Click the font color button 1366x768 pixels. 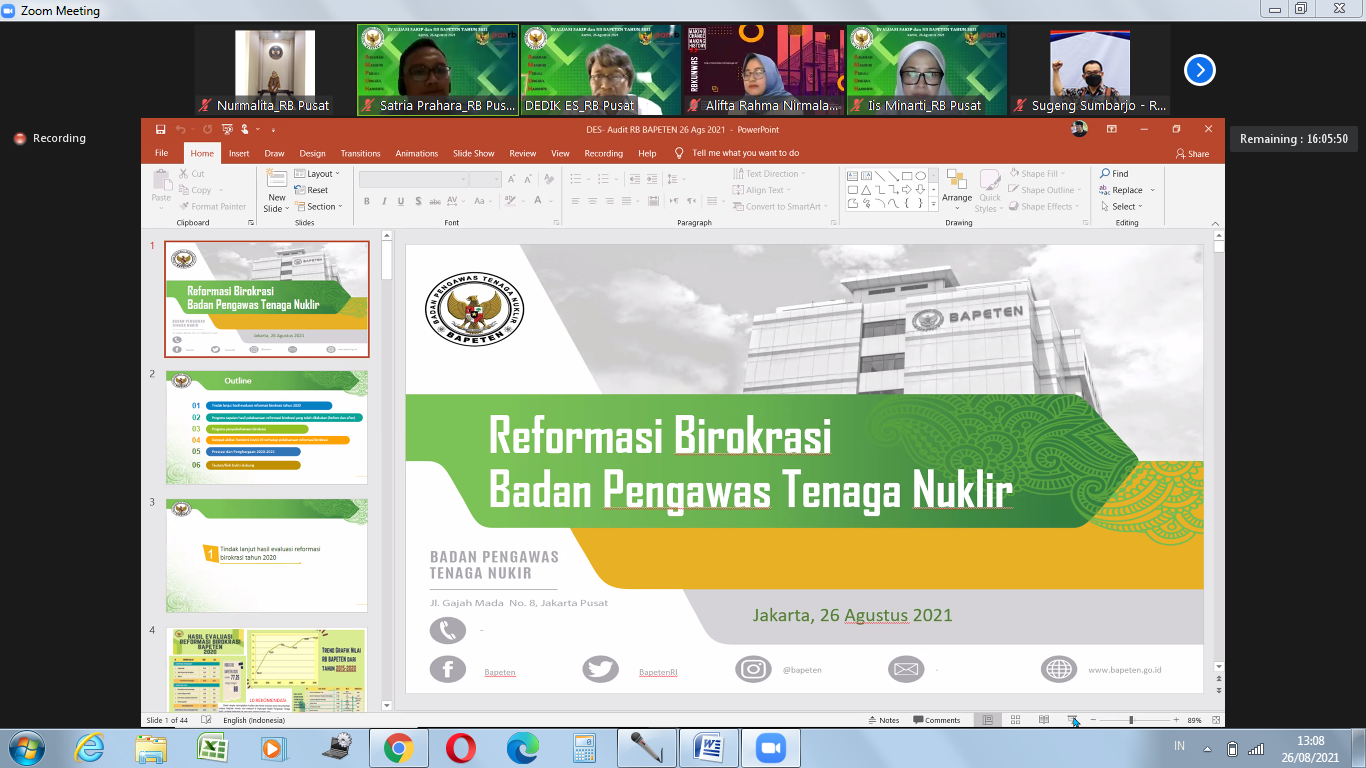(x=539, y=201)
